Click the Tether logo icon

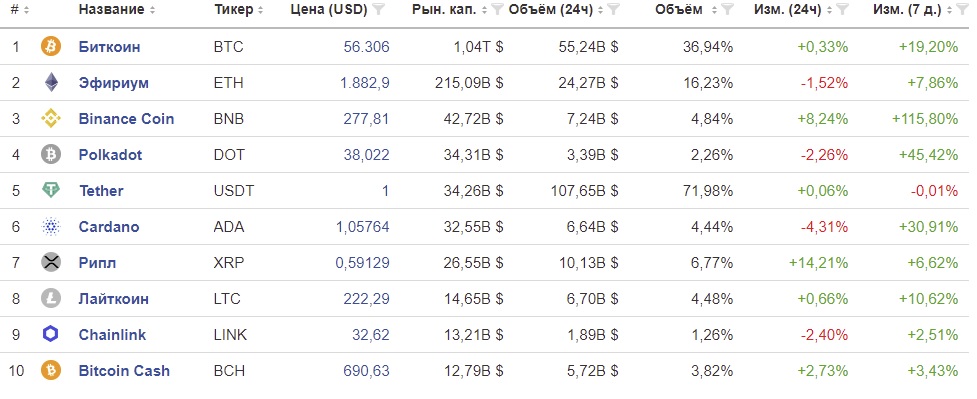[x=51, y=190]
